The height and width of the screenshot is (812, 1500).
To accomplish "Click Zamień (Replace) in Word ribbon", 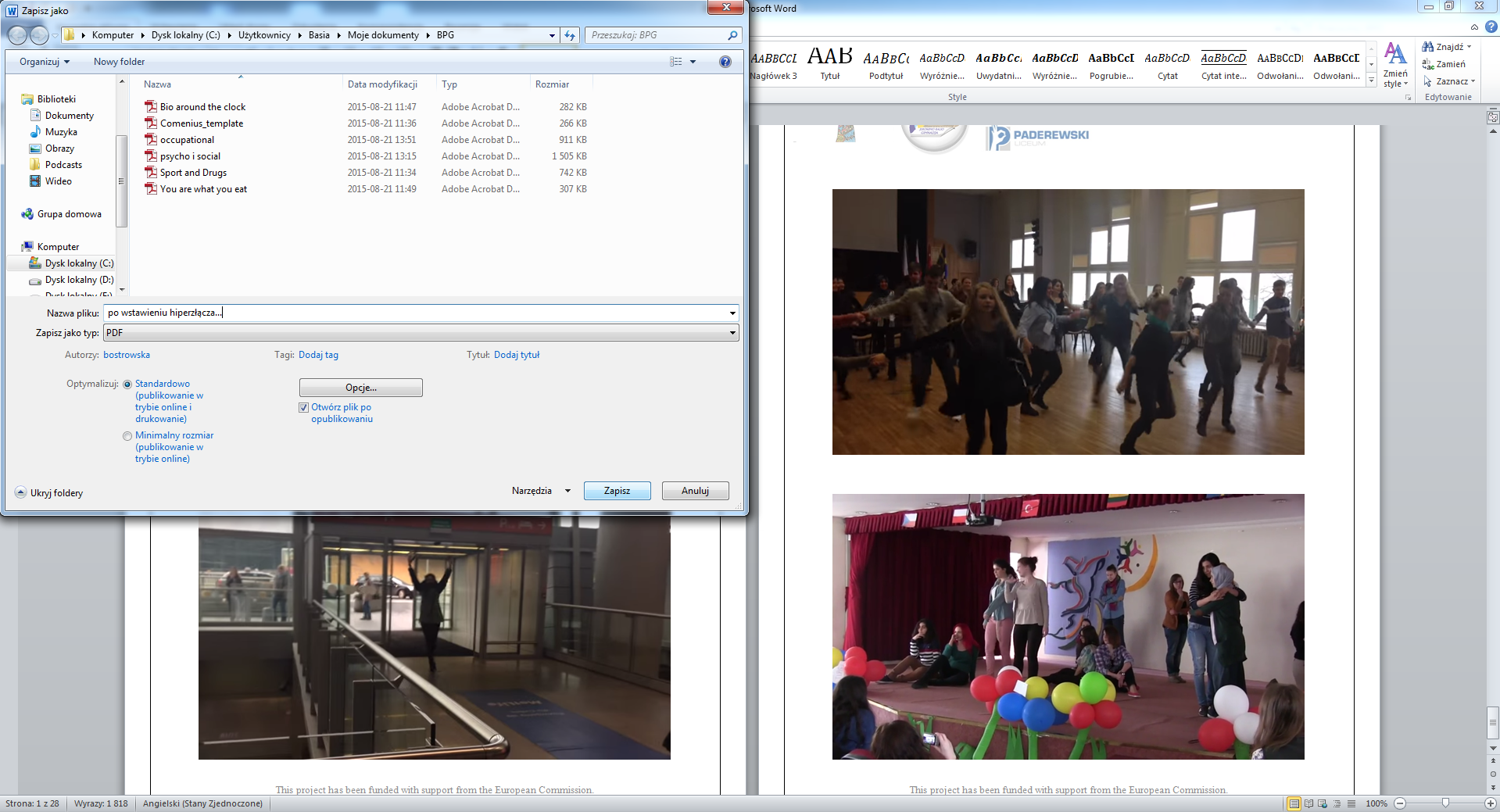I will click(1444, 64).
